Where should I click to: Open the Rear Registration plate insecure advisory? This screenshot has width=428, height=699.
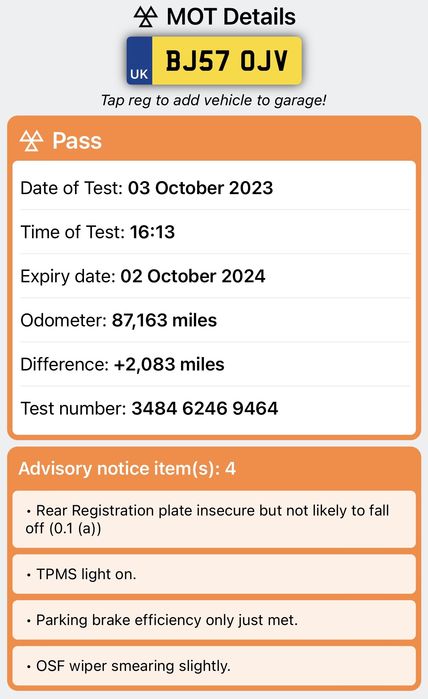pyautogui.click(x=214, y=519)
